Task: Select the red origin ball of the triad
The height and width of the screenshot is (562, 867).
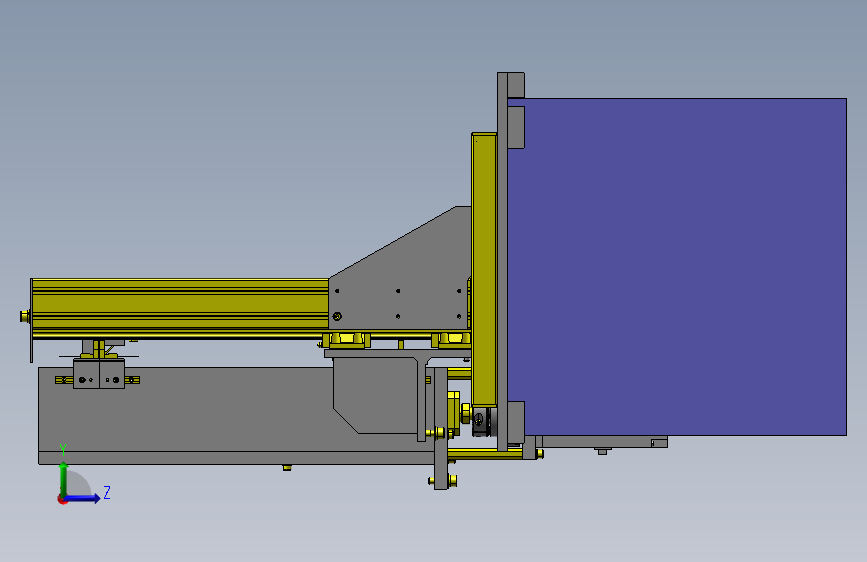Action: pos(62,499)
